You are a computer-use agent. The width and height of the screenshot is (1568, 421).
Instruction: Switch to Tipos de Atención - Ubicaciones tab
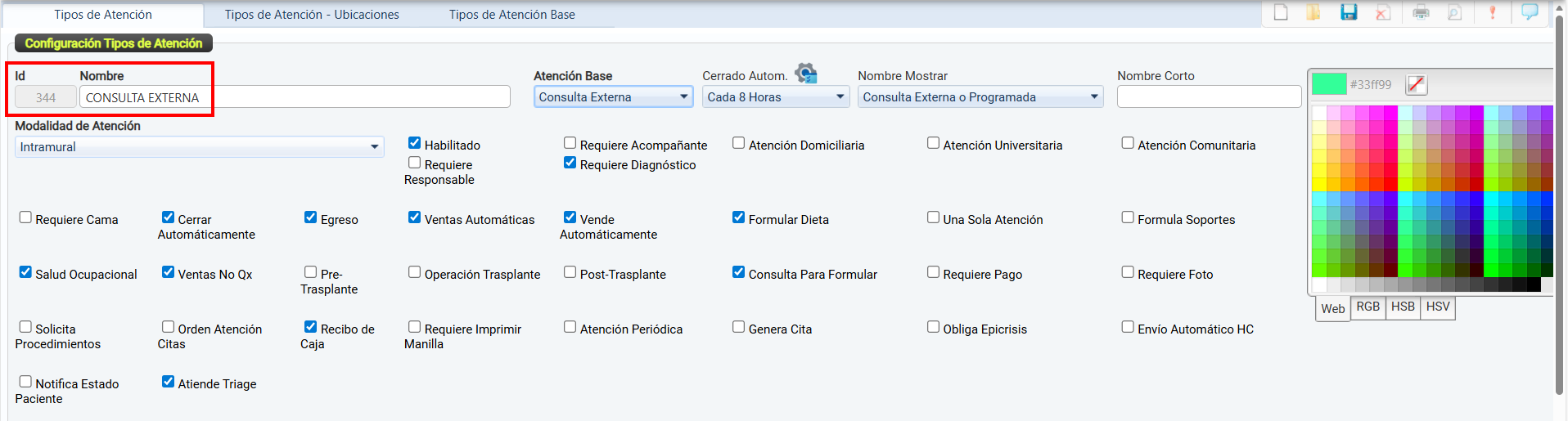312,15
